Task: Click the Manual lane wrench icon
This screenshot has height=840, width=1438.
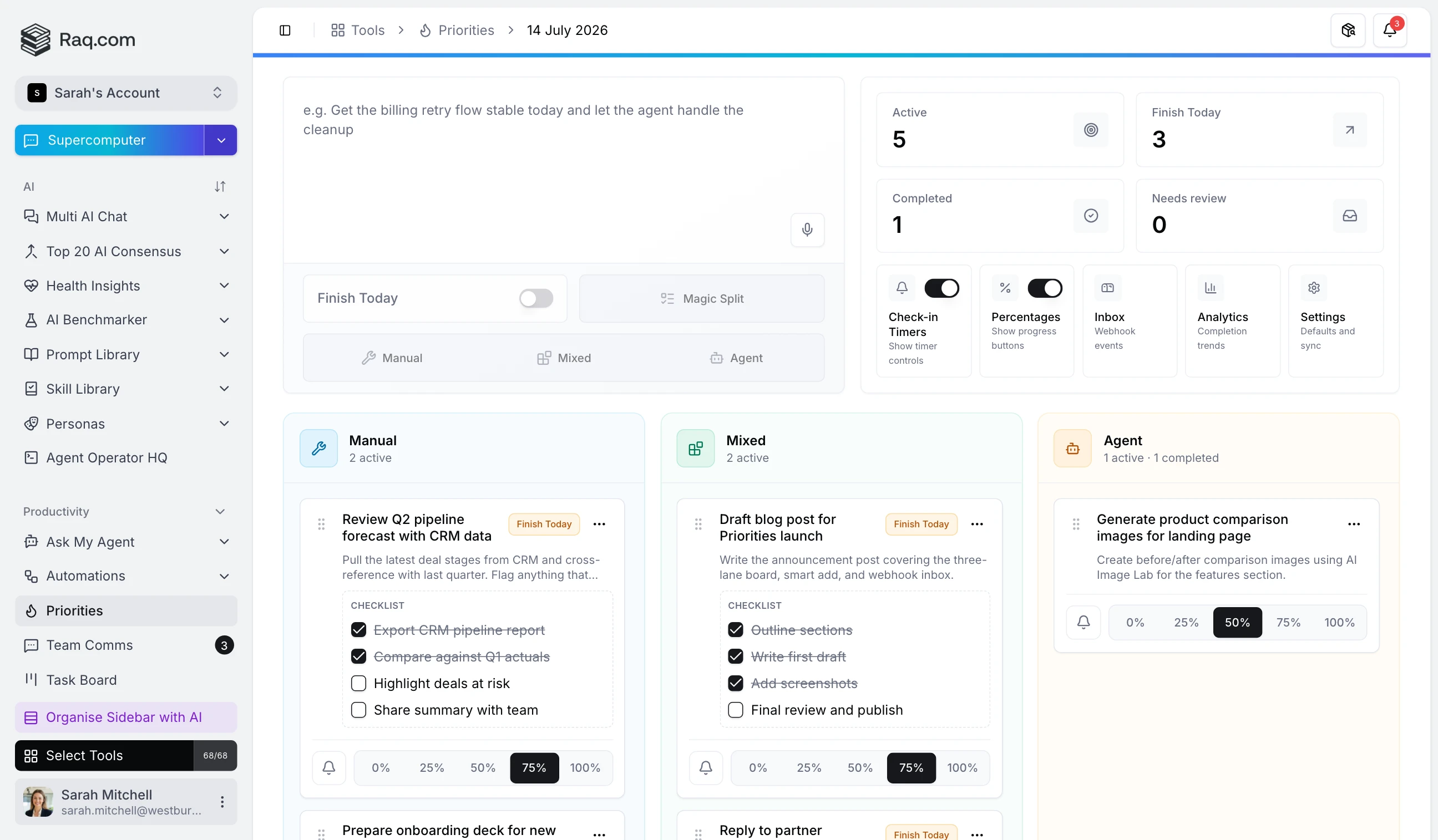Action: click(318, 448)
